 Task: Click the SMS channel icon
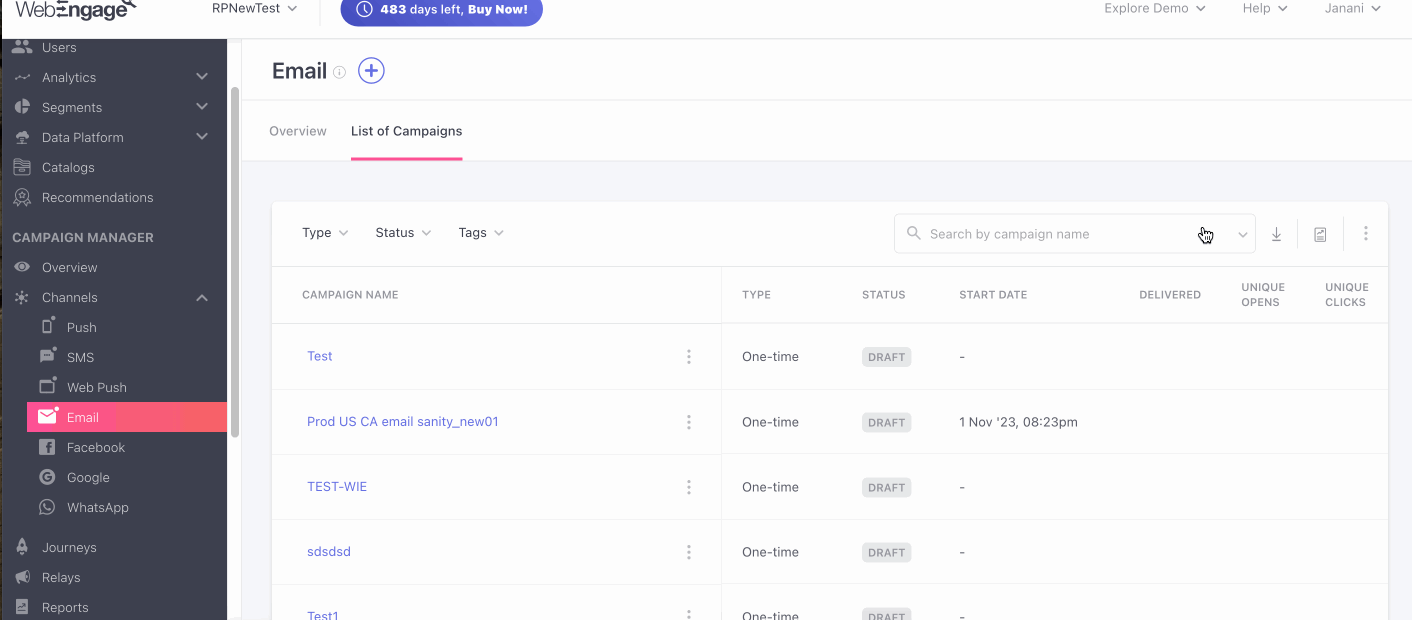pyautogui.click(x=47, y=356)
